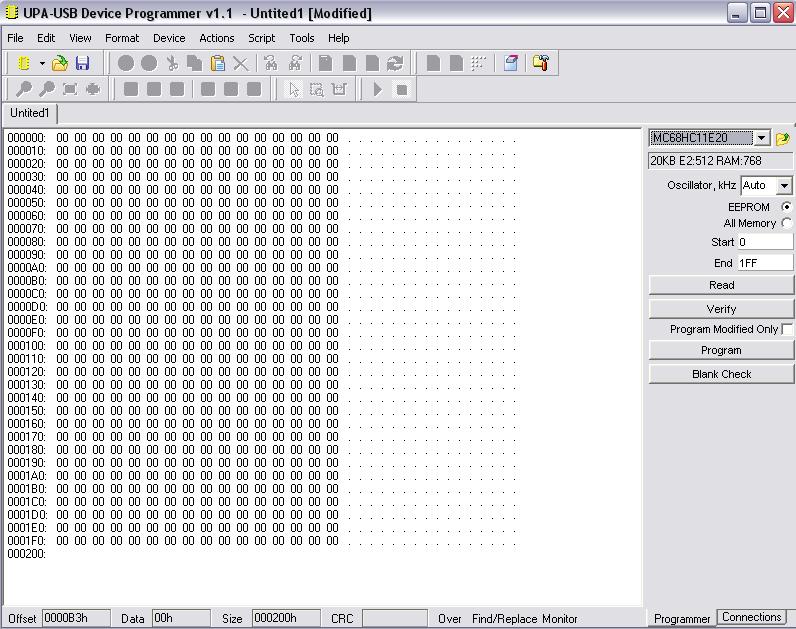Click Find/Replace in the status bar
Viewport: 796px width, 629px height.
pos(505,619)
